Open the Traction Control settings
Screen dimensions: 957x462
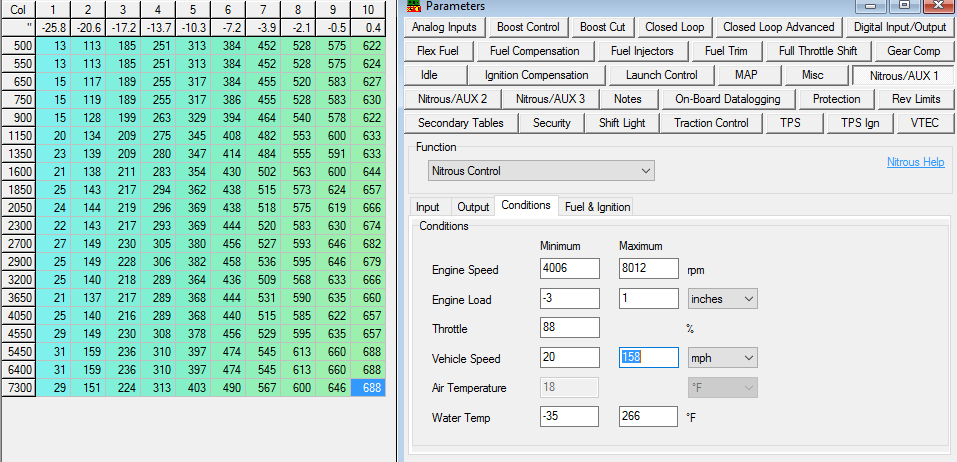[x=711, y=123]
